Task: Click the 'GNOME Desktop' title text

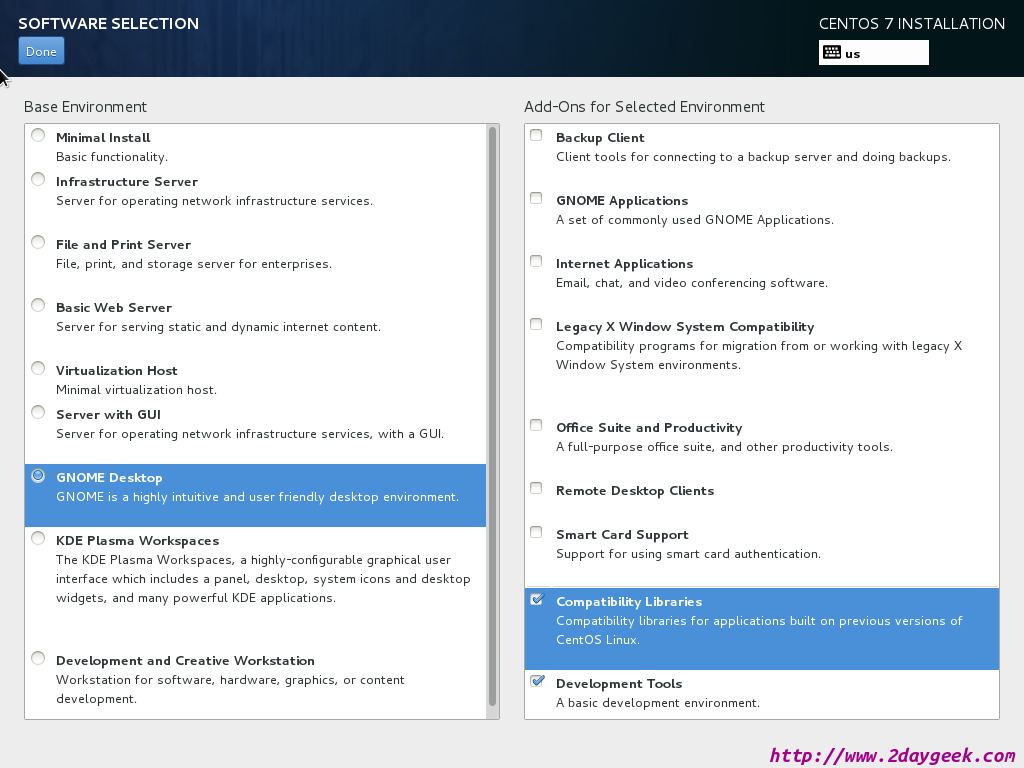Action: click(109, 478)
